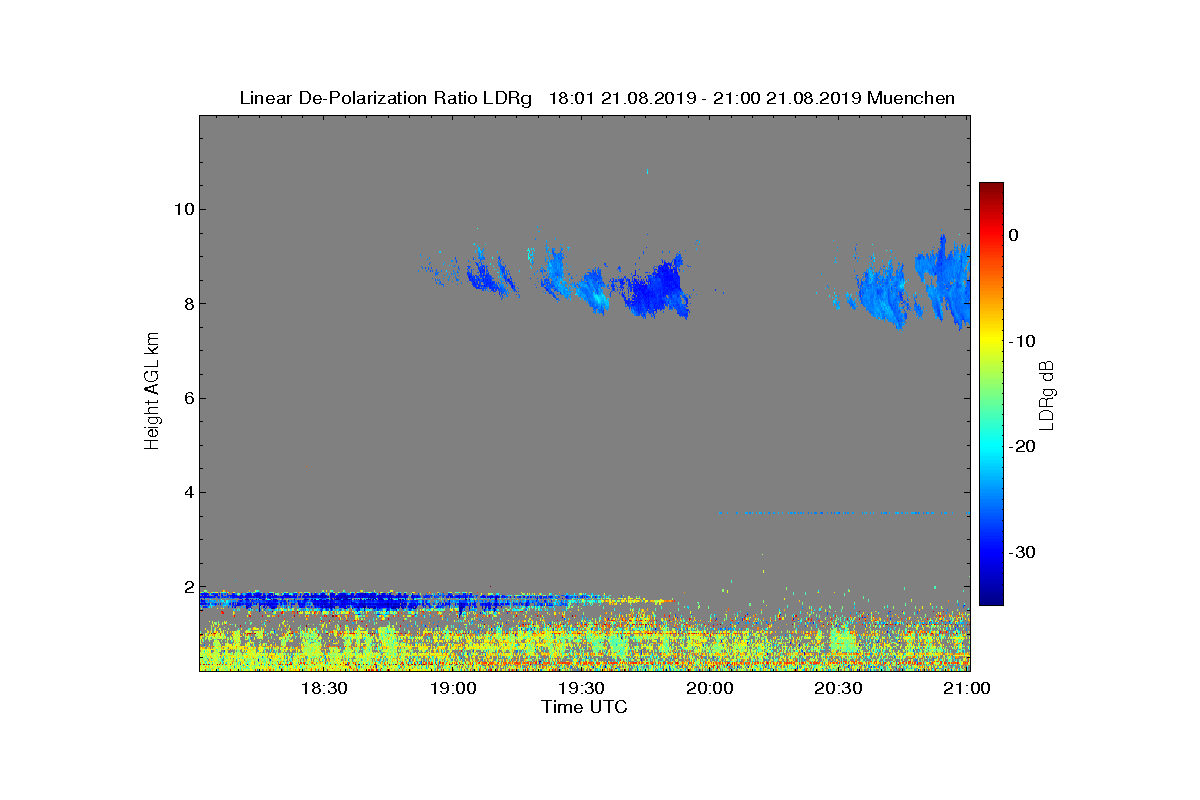Screen dimensions: 1200x800
Task: Click the height tick label 2
Action: 187,587
